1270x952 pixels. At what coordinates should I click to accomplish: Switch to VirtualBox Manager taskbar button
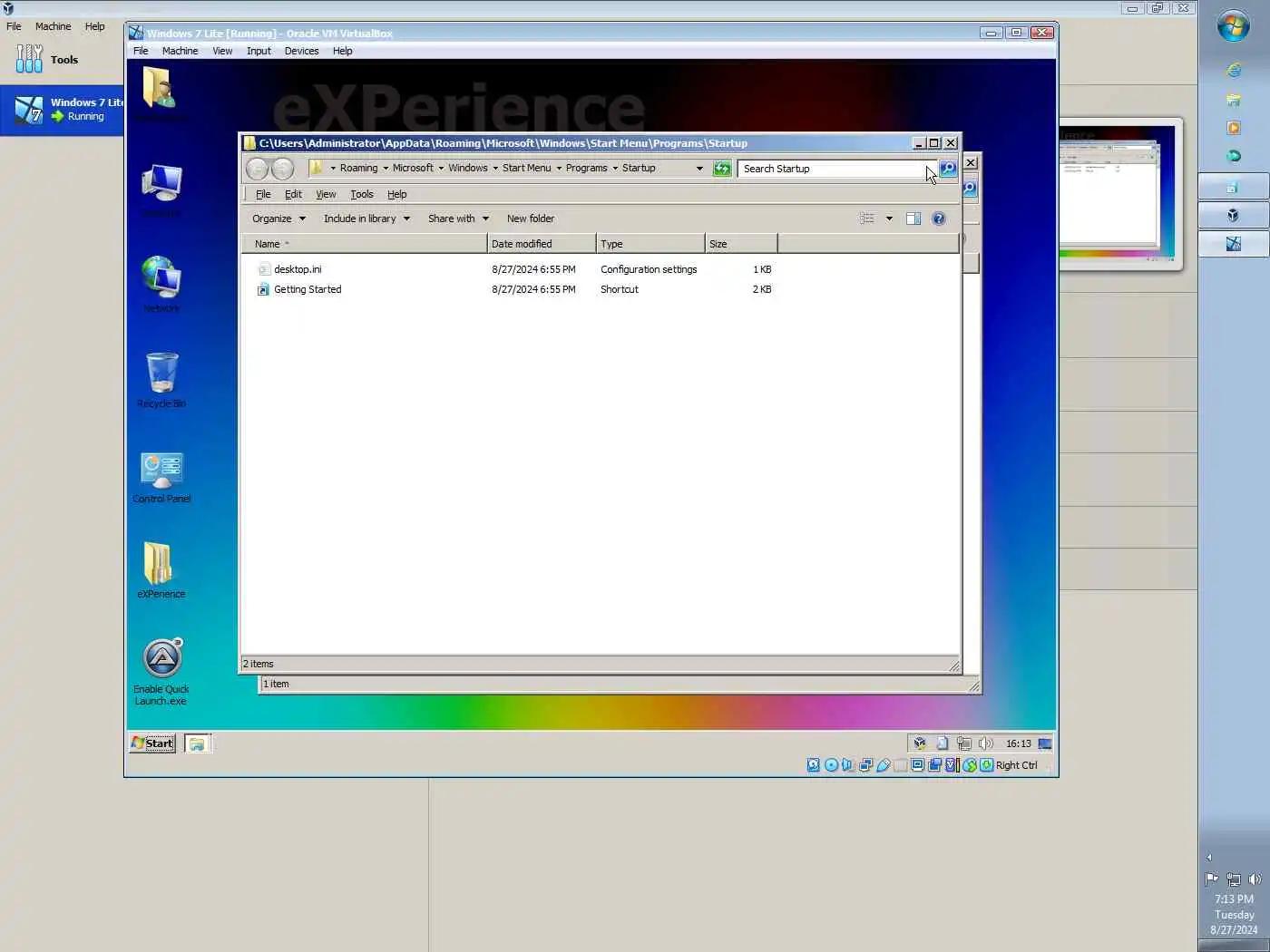click(x=1234, y=215)
